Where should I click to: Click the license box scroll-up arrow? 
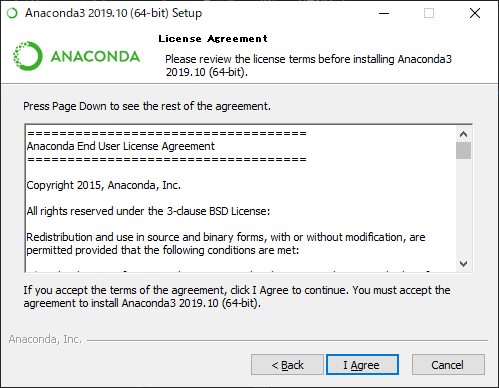463,134
